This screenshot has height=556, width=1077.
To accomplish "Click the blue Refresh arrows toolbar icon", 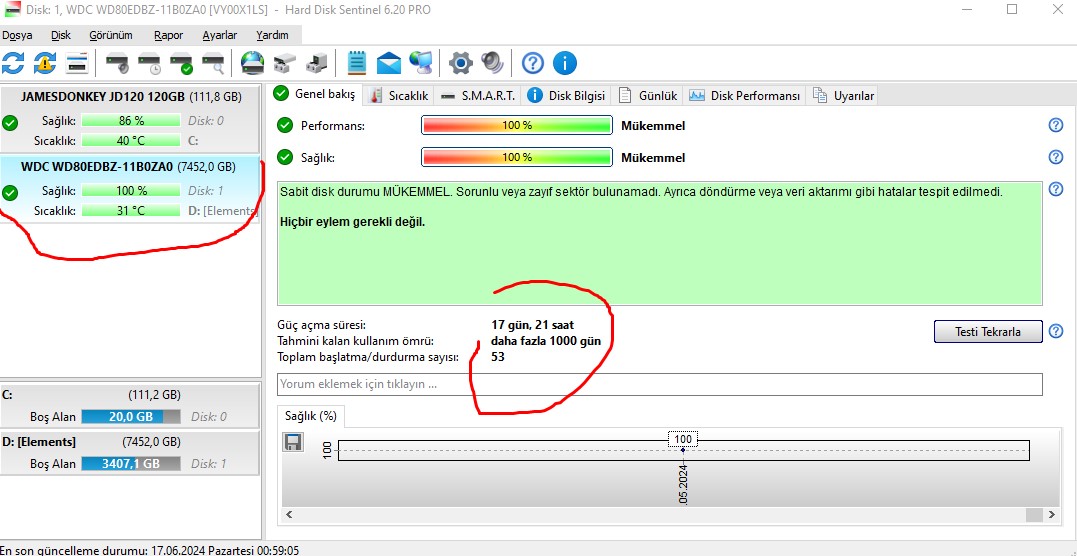I will coord(13,63).
